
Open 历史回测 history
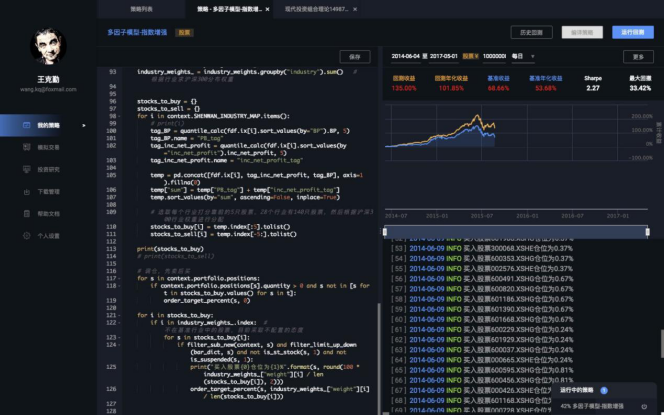click(532, 32)
